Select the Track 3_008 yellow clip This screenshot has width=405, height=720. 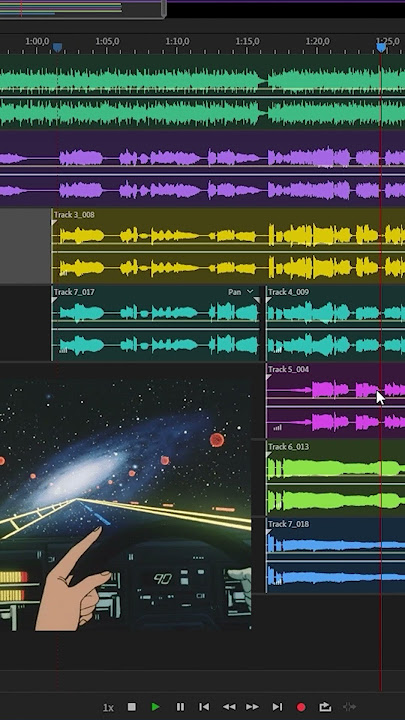click(228, 246)
